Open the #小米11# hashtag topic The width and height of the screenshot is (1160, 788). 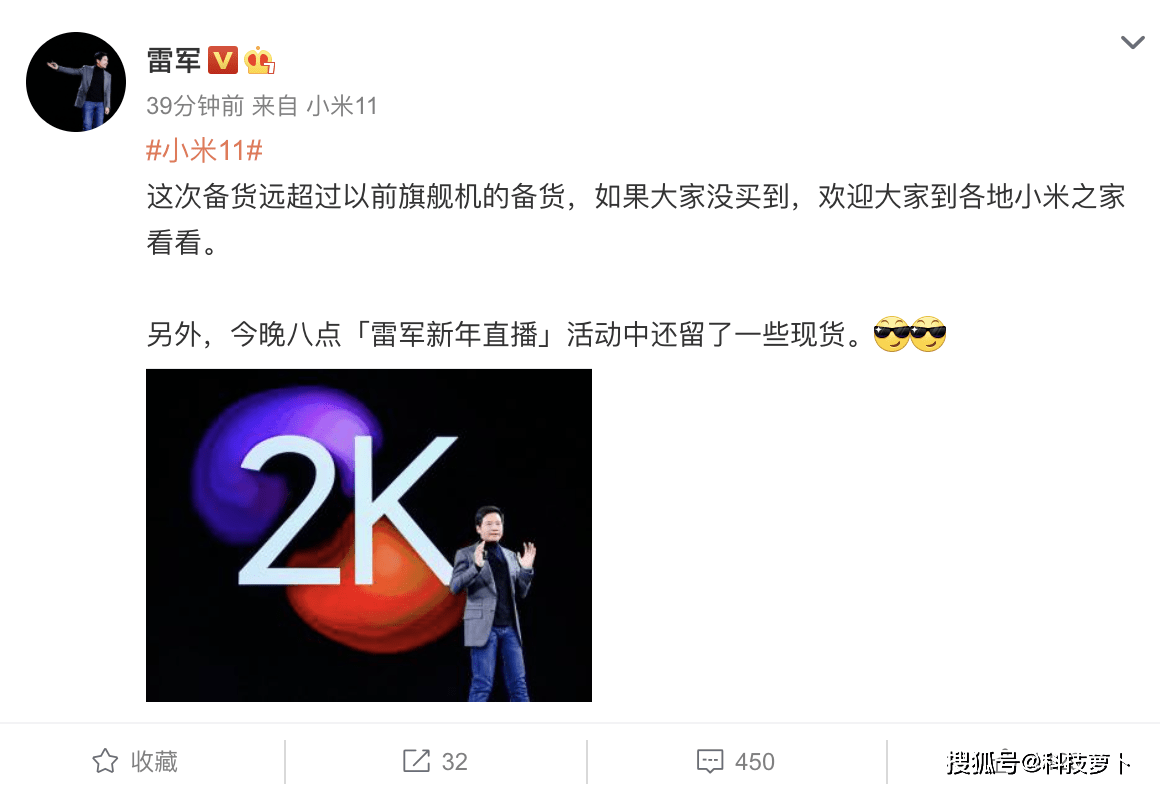[204, 151]
